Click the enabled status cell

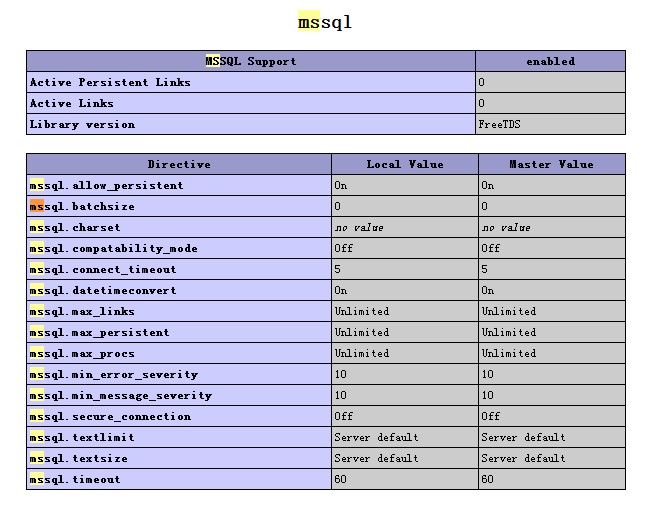pos(550,61)
